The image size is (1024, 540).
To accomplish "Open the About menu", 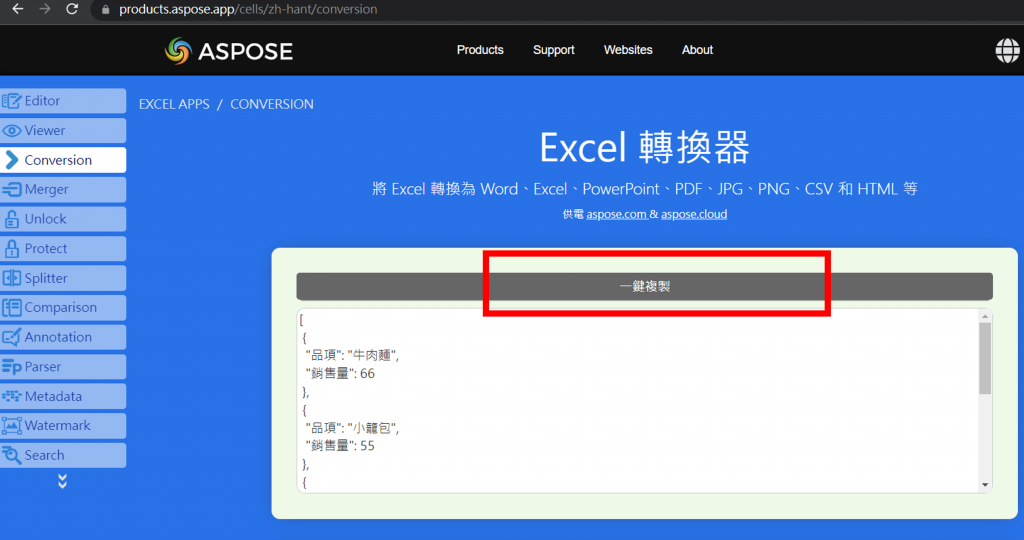I will pyautogui.click(x=697, y=50).
